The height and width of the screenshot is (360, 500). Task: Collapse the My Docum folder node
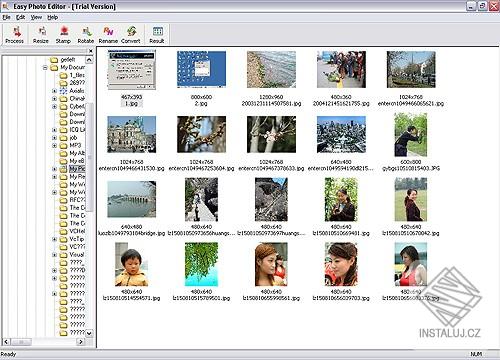tap(45, 68)
